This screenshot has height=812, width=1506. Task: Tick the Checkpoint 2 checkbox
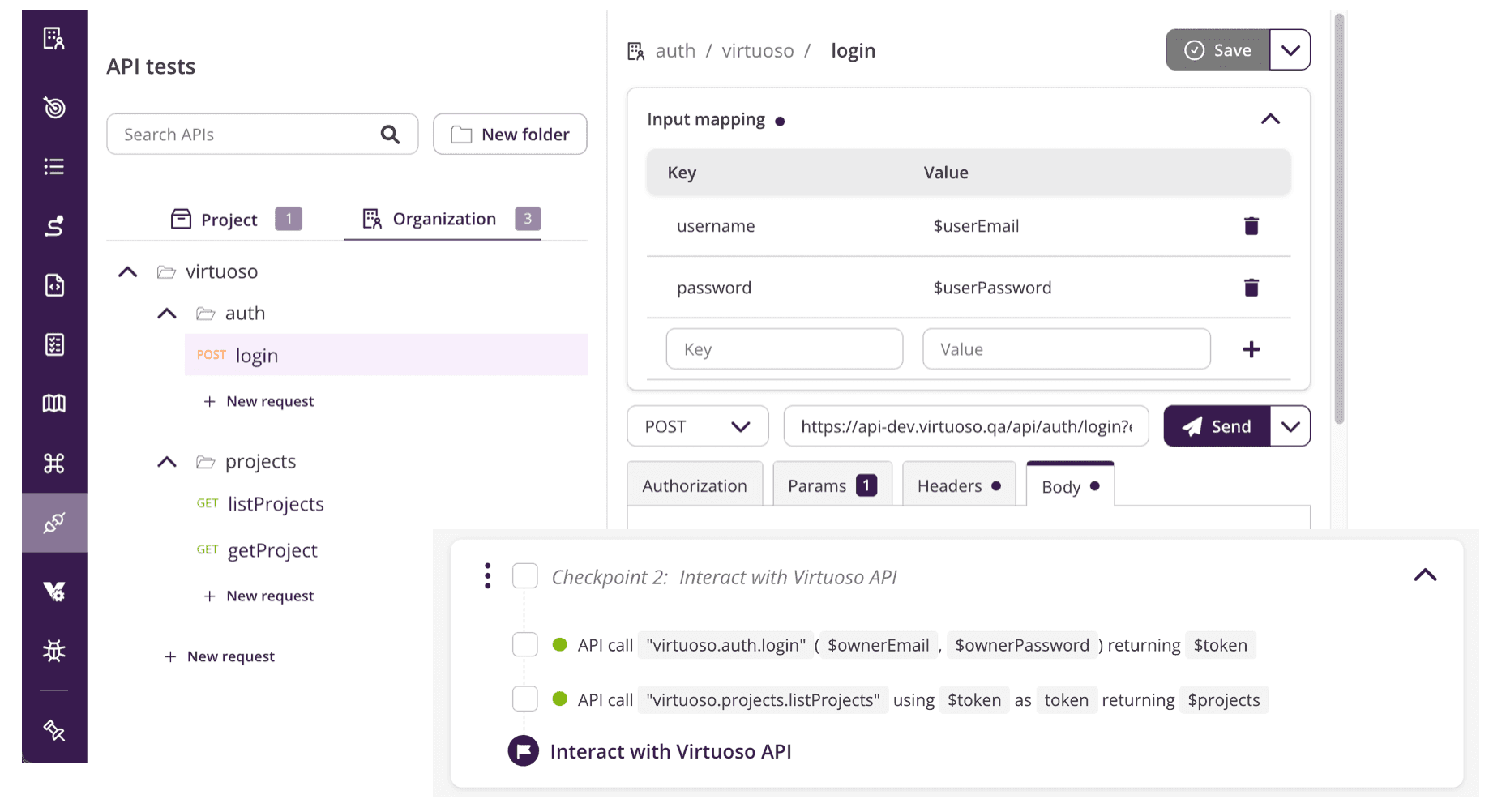[x=525, y=576]
